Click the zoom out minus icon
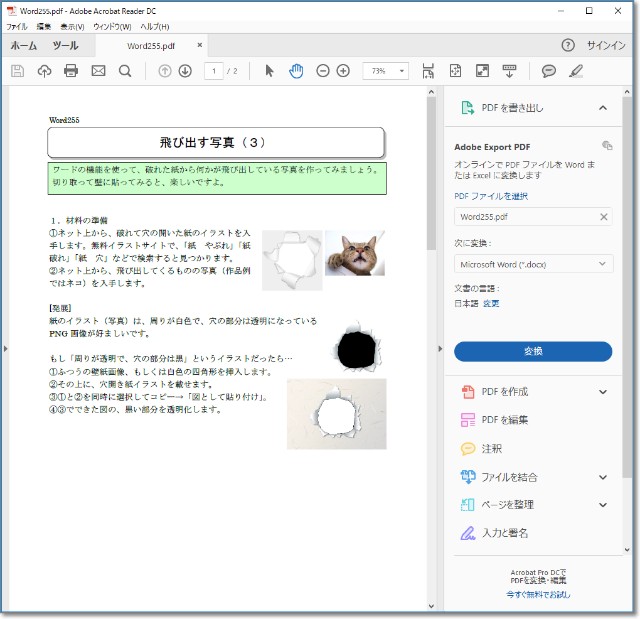Image resolution: width=640 pixels, height=619 pixels. click(x=323, y=71)
